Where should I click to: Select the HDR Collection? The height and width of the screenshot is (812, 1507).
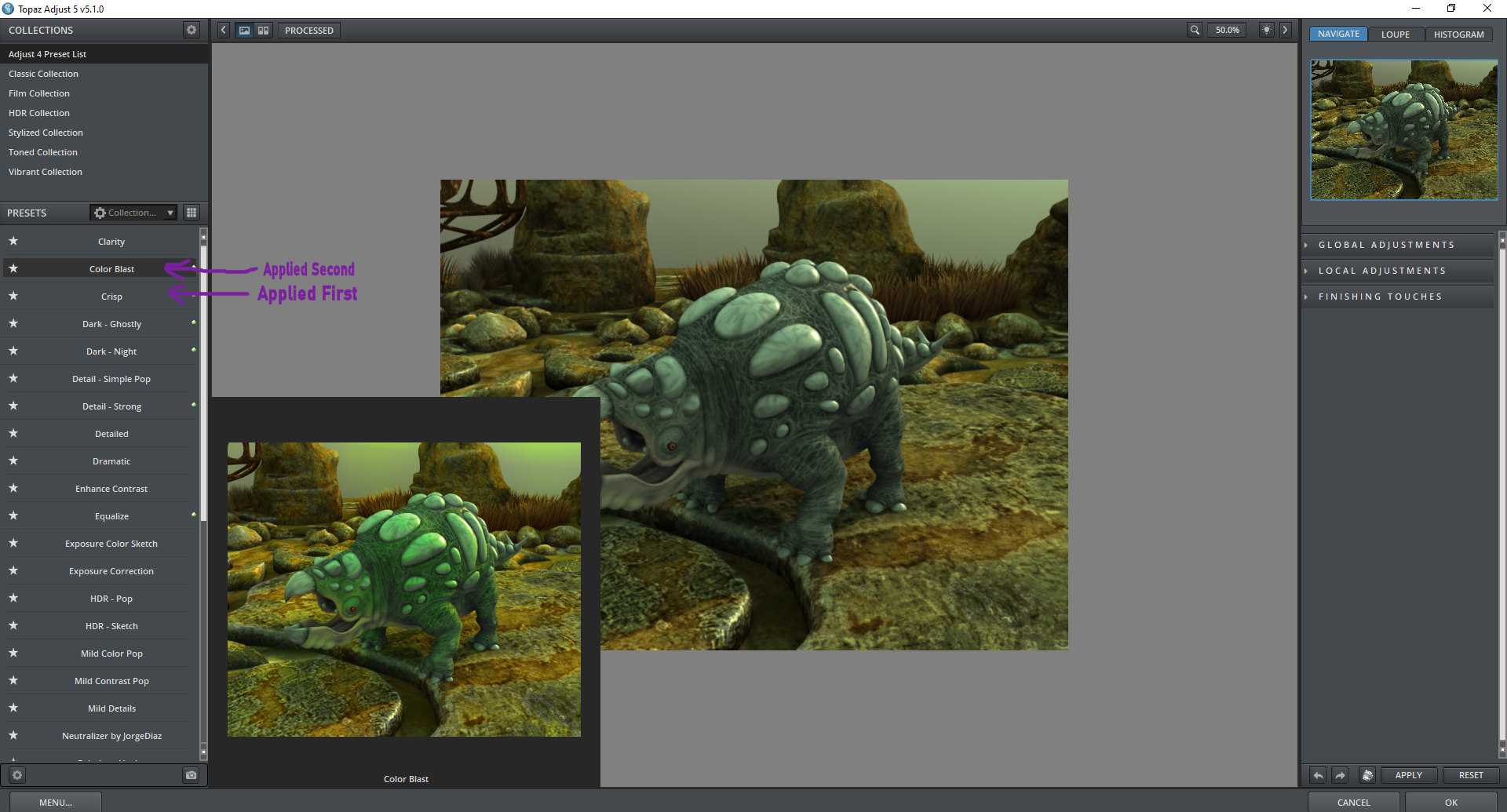(104, 113)
